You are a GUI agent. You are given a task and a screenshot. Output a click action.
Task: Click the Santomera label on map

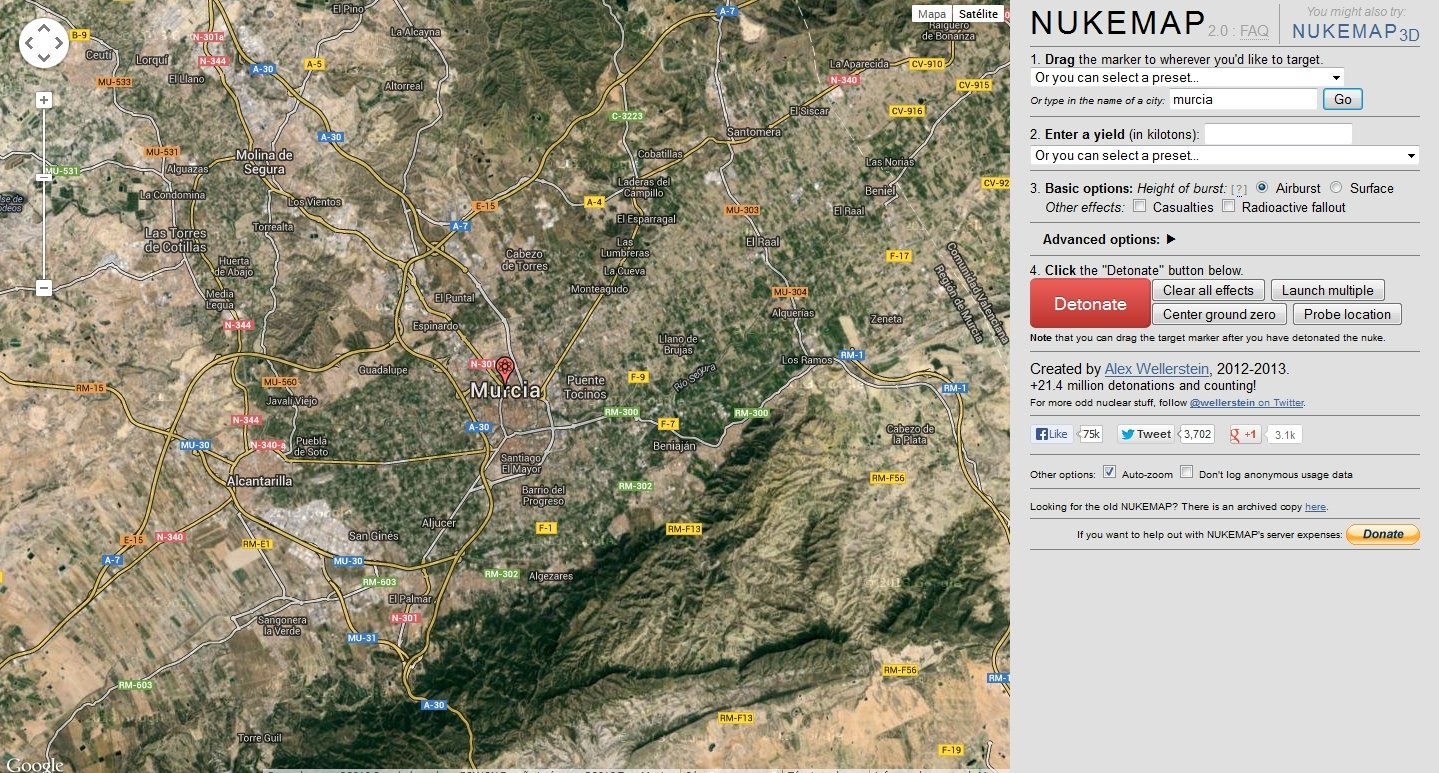point(753,132)
